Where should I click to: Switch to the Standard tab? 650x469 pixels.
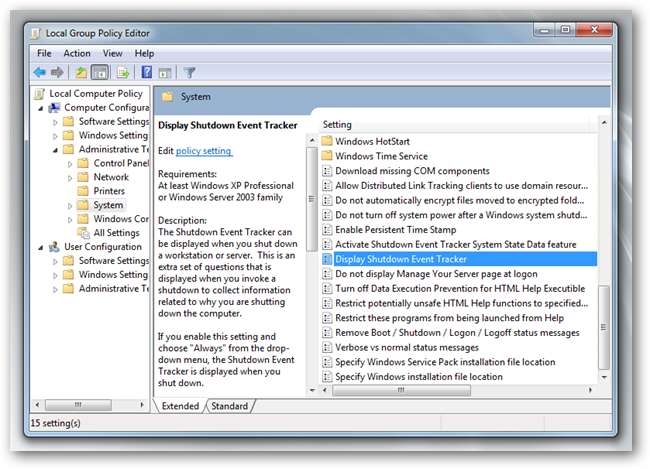tap(230, 406)
